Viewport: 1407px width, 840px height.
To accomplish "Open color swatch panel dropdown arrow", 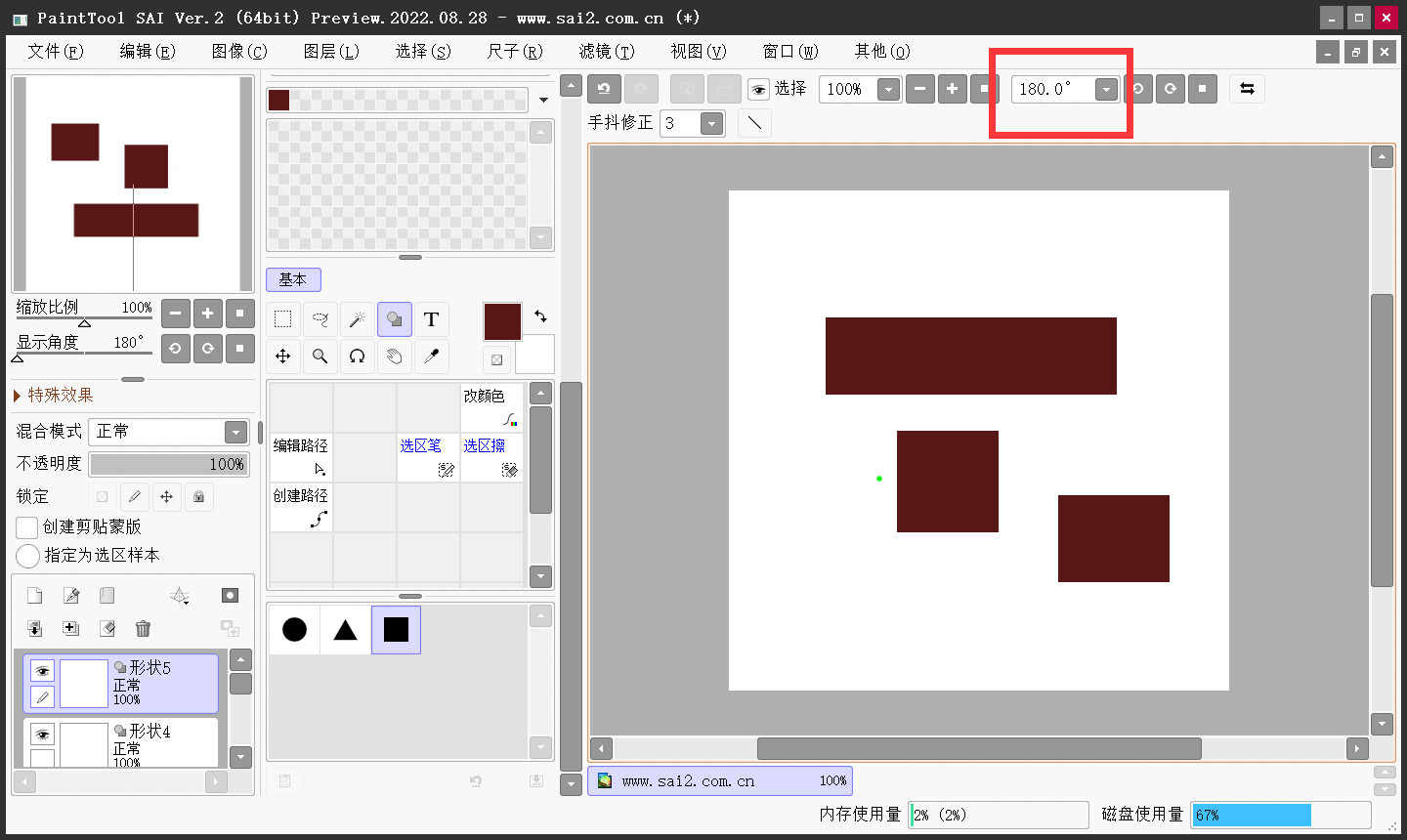I will [x=543, y=100].
